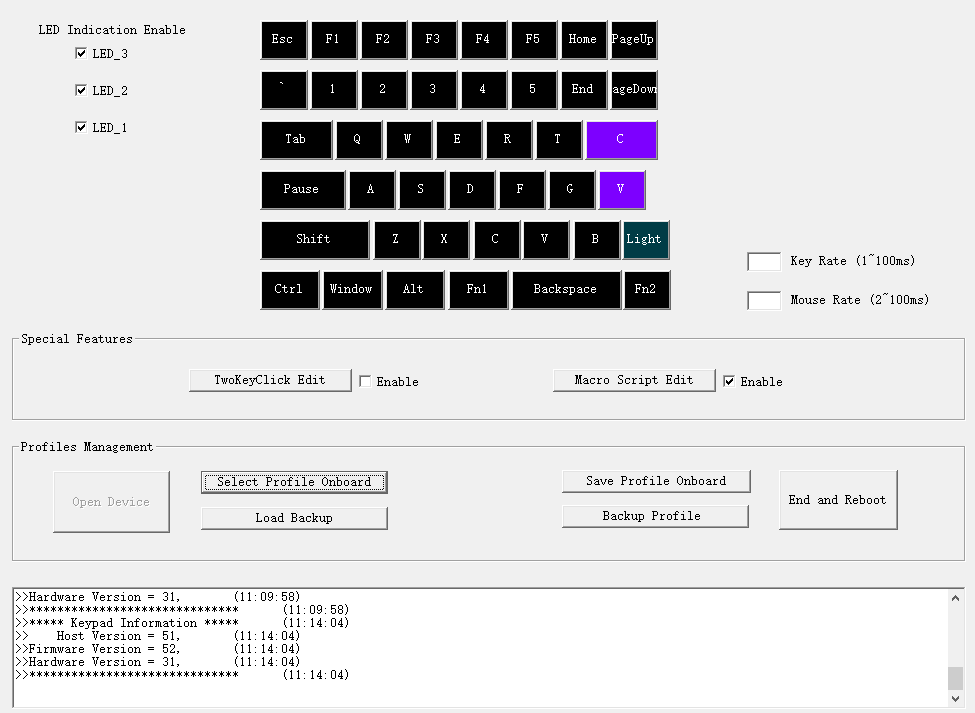Viewport: 975px width, 713px height.
Task: Select the number 1 key
Action: (334, 90)
